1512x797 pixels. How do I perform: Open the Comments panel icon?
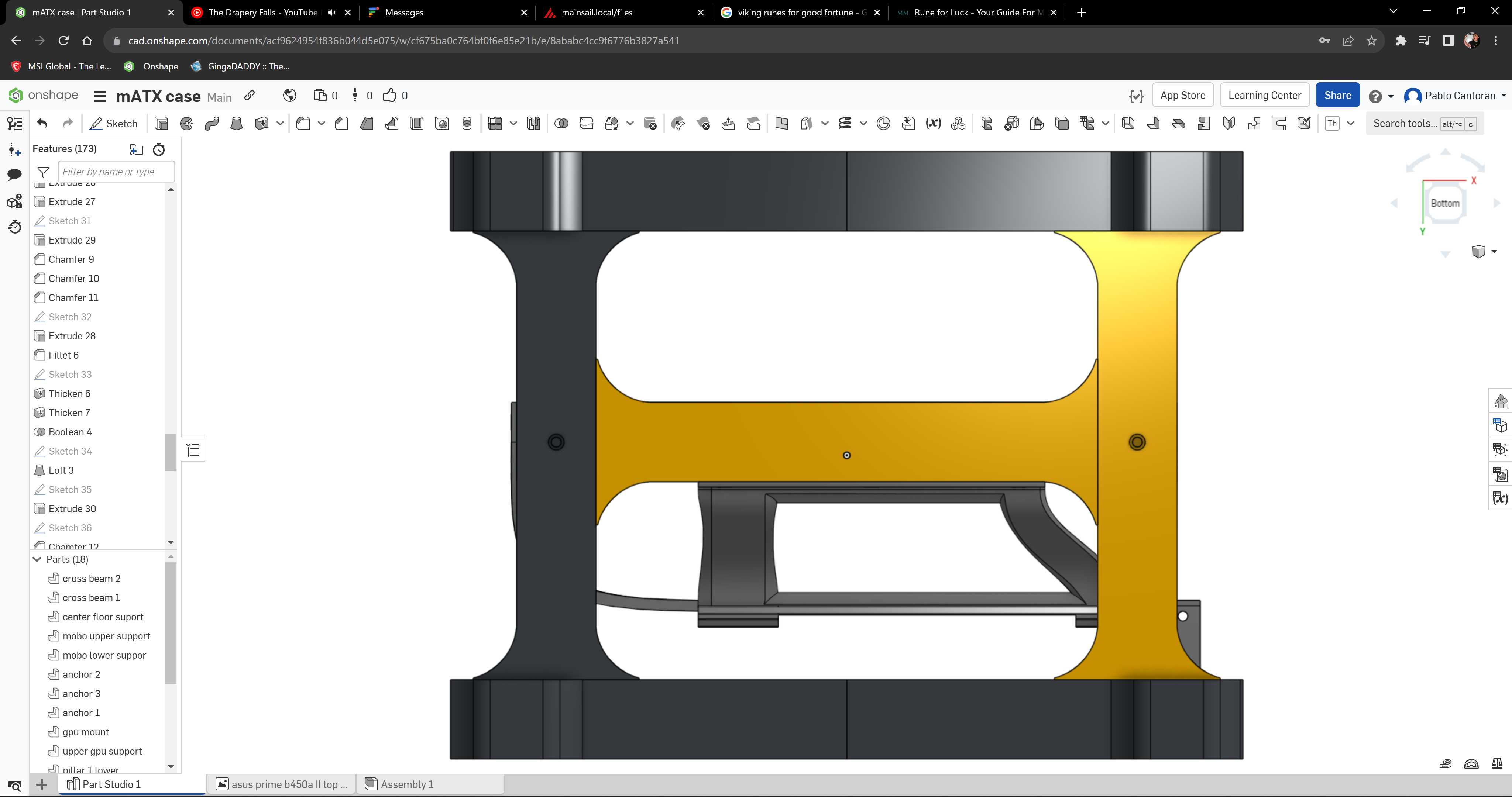pos(15,175)
